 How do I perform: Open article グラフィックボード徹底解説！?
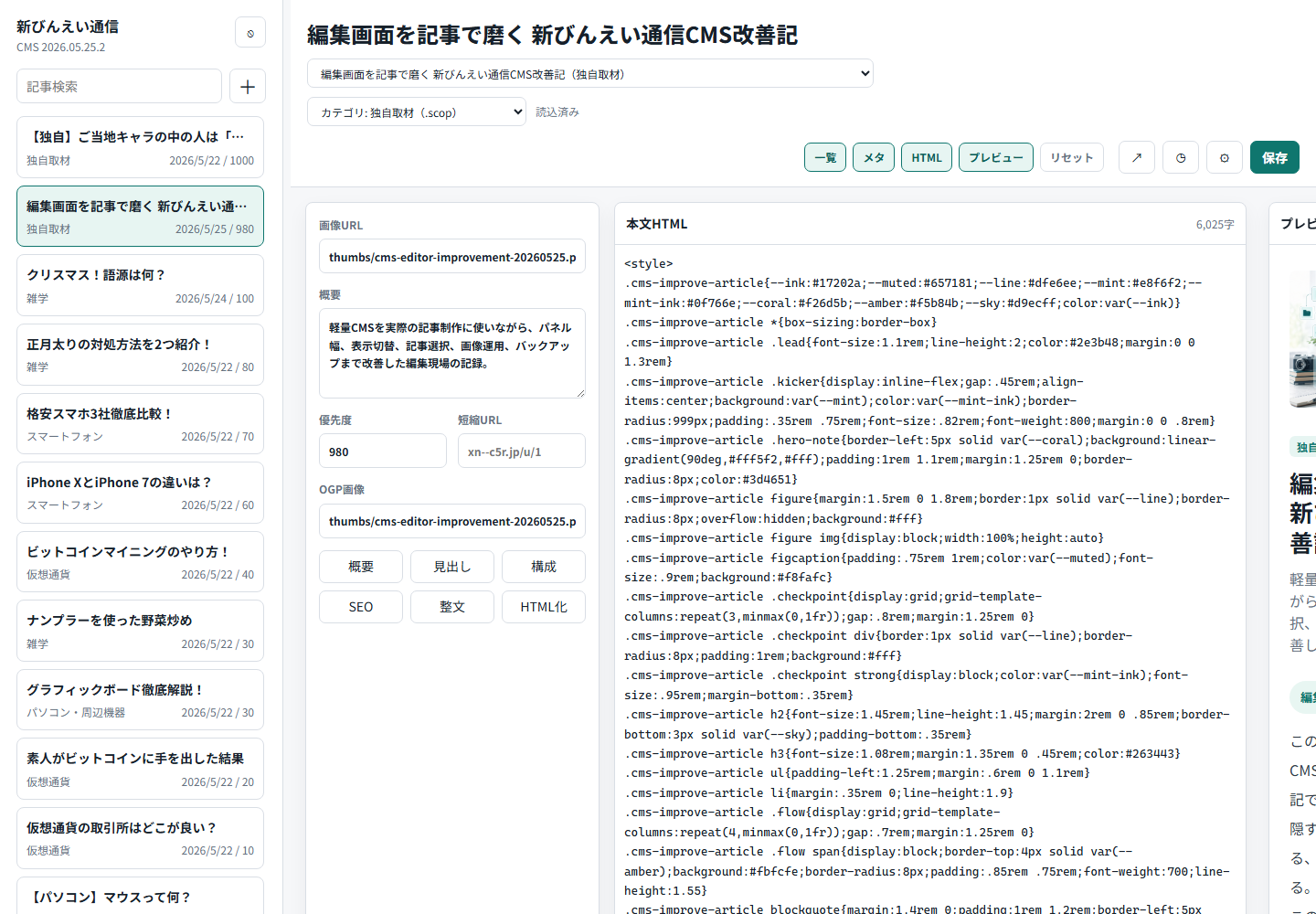141,699
